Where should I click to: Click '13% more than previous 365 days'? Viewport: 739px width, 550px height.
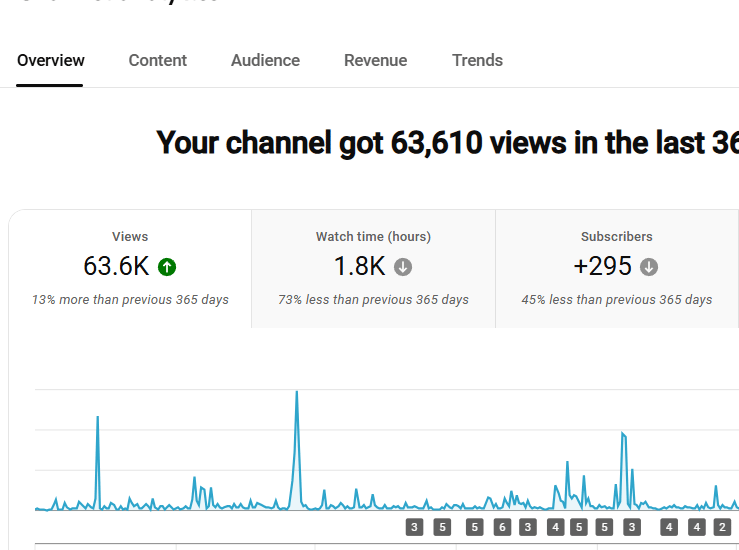[130, 300]
